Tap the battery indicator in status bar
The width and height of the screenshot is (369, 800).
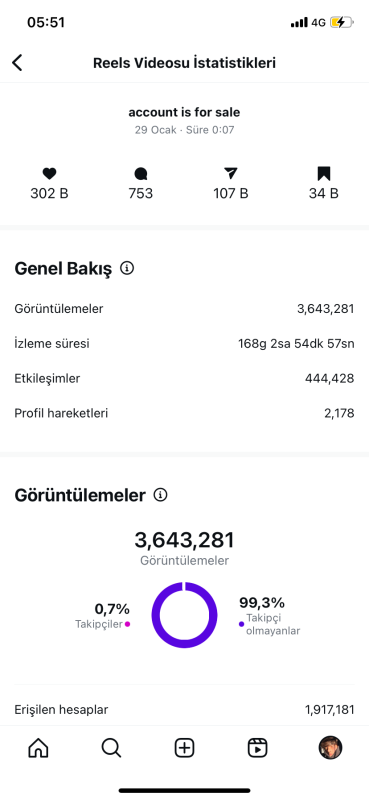(341, 22)
